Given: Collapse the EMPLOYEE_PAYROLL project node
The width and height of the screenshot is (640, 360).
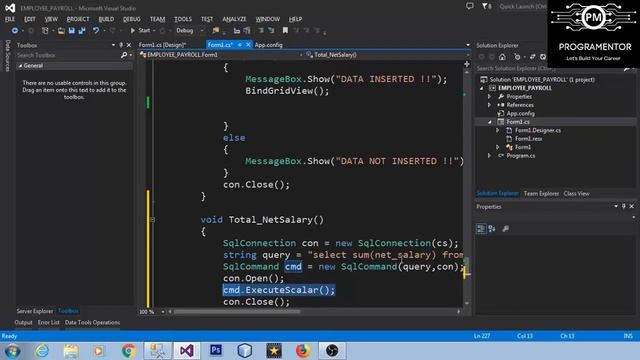Looking at the screenshot, I should [x=482, y=88].
